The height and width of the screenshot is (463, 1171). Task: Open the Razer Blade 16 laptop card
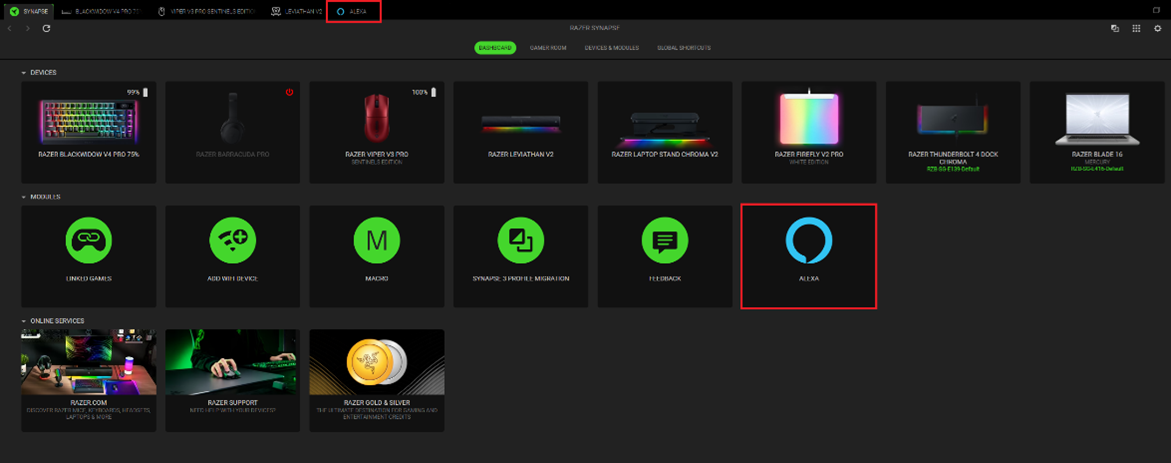(x=1097, y=132)
